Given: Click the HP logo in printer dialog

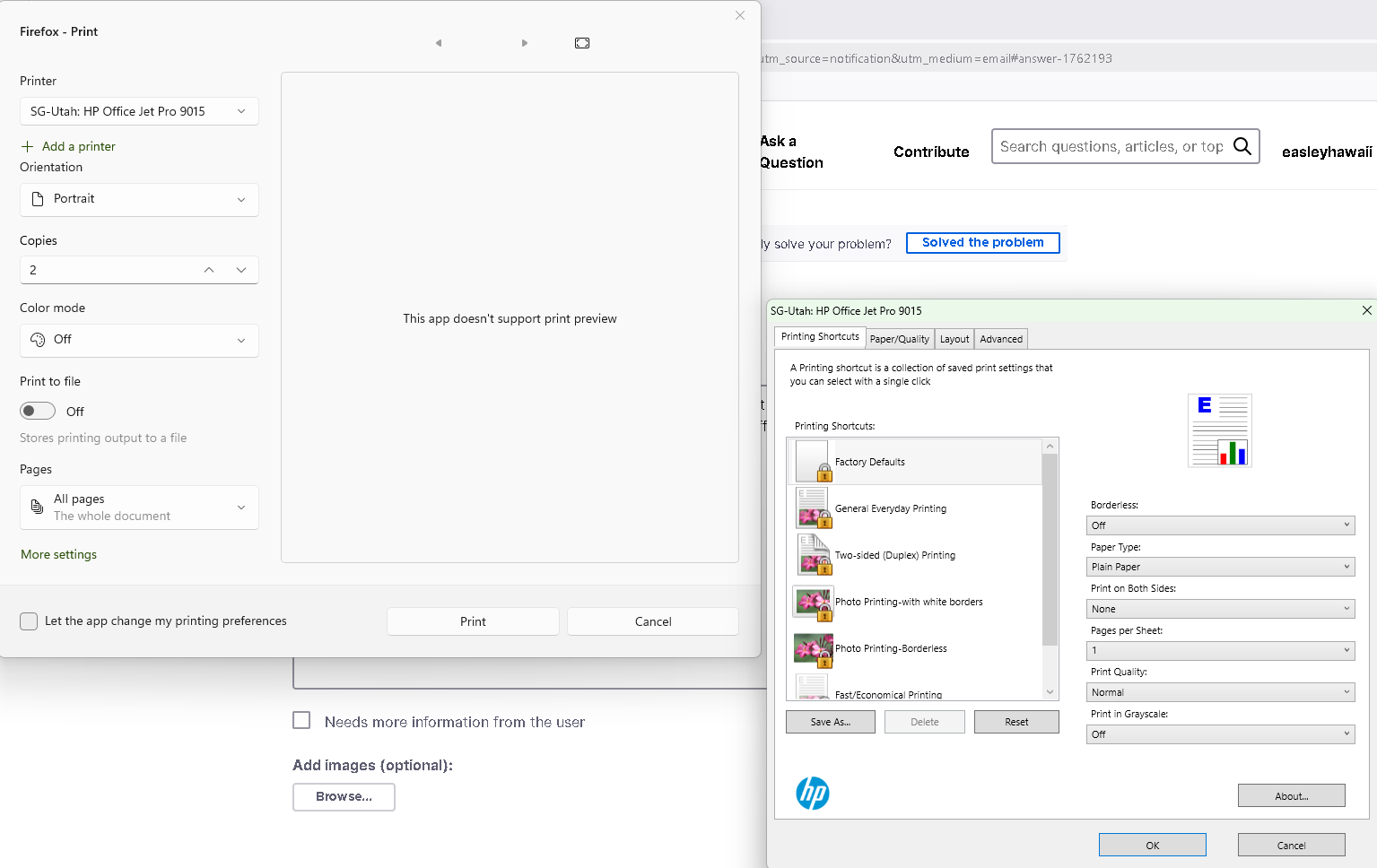Looking at the screenshot, I should (x=813, y=794).
